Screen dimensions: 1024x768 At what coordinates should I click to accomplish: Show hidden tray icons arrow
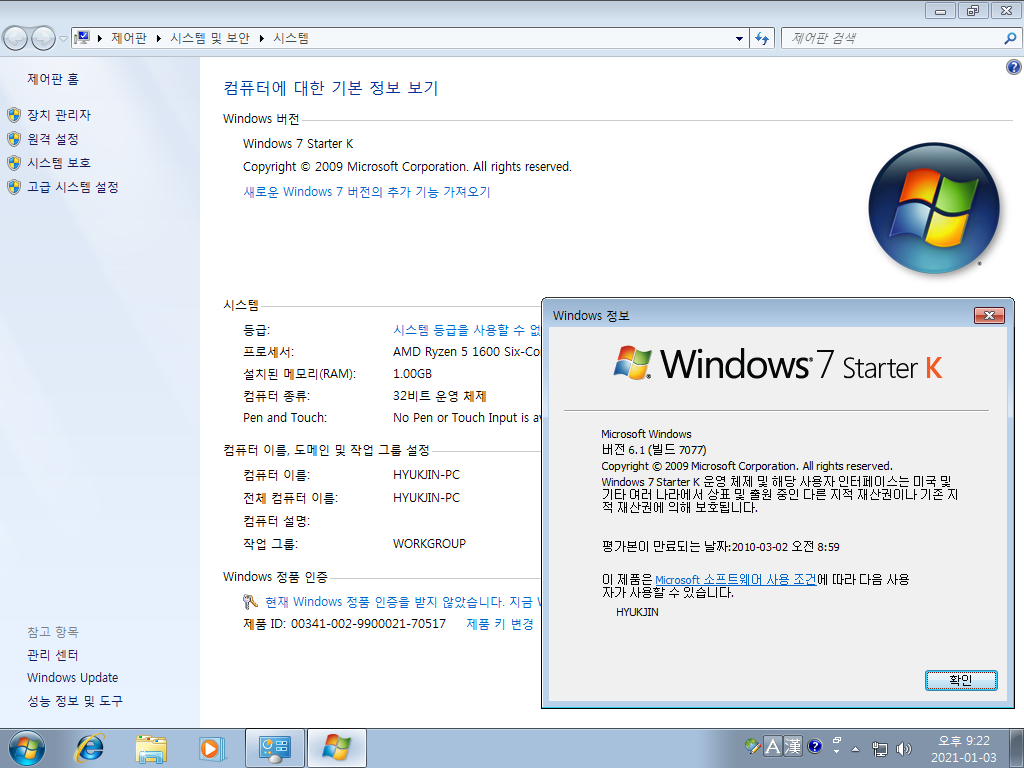[x=856, y=749]
